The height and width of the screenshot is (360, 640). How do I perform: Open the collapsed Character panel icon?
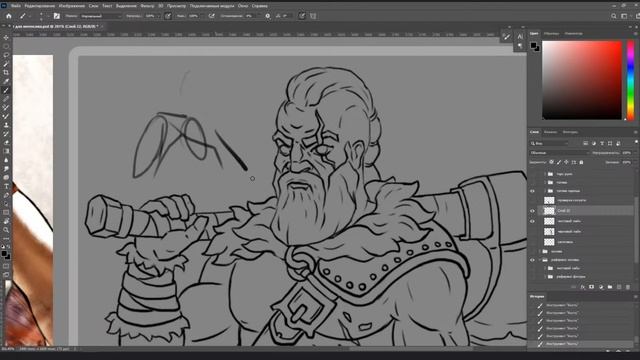click(x=520, y=36)
